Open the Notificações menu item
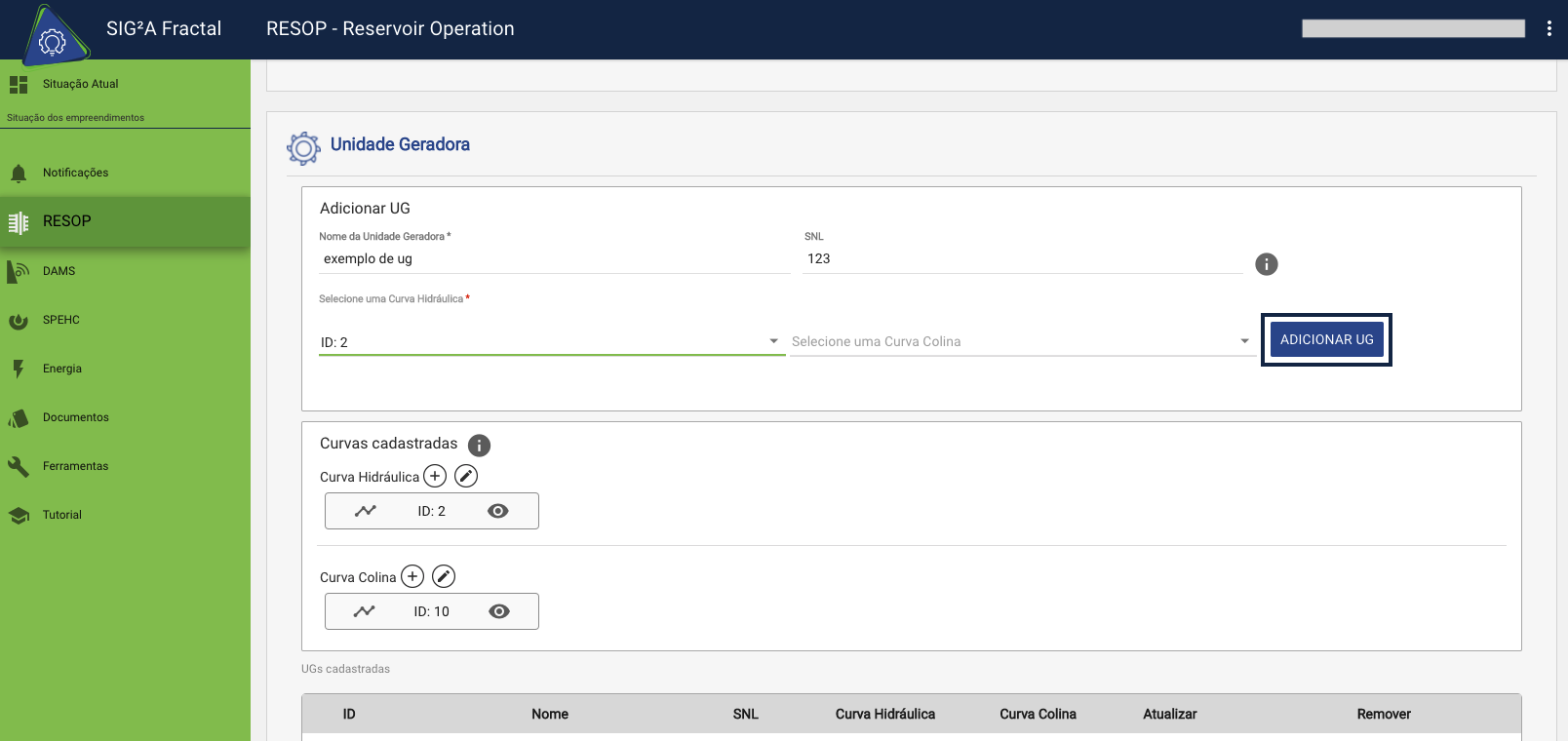This screenshot has height=741, width=1568. 75,173
